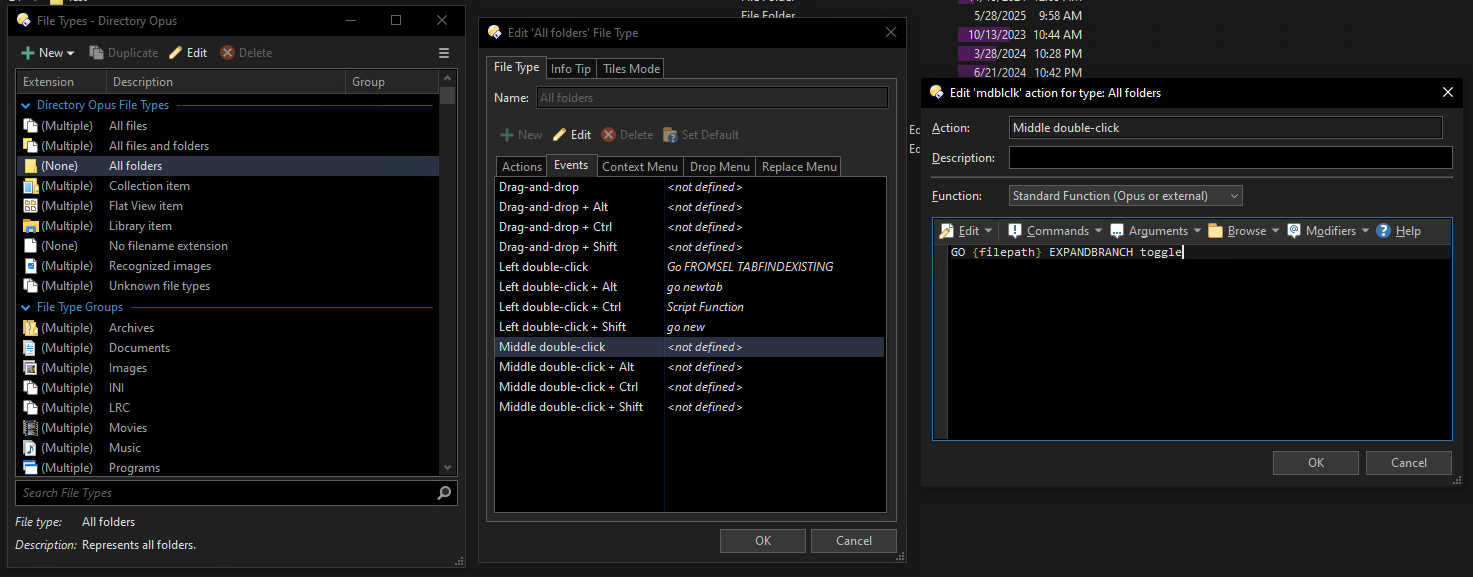Click the Browse folder icon
The width and height of the screenshot is (1473, 577).
pyautogui.click(x=1215, y=231)
